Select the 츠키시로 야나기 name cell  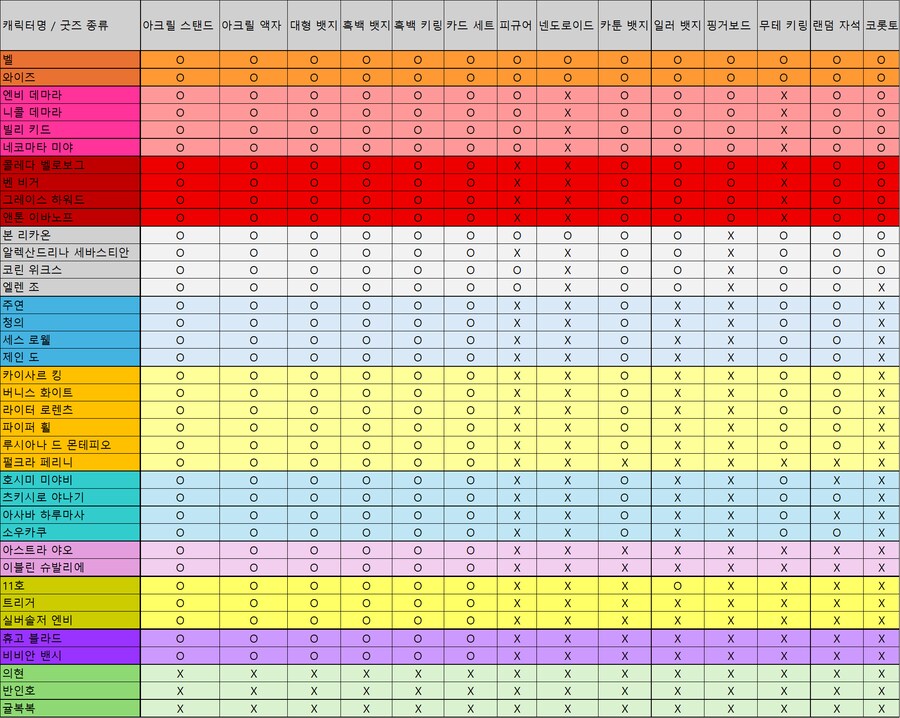pos(70,497)
